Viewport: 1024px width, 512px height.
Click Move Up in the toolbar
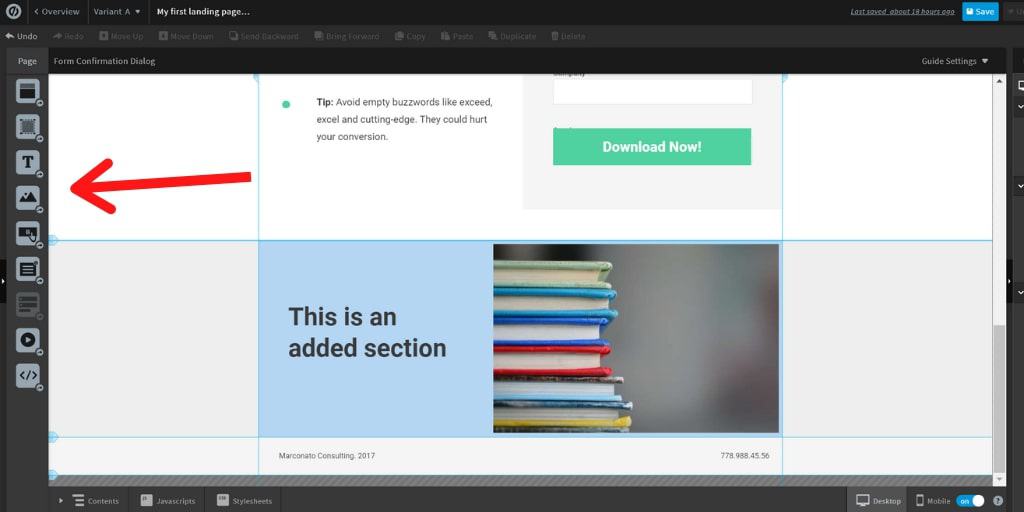[121, 37]
